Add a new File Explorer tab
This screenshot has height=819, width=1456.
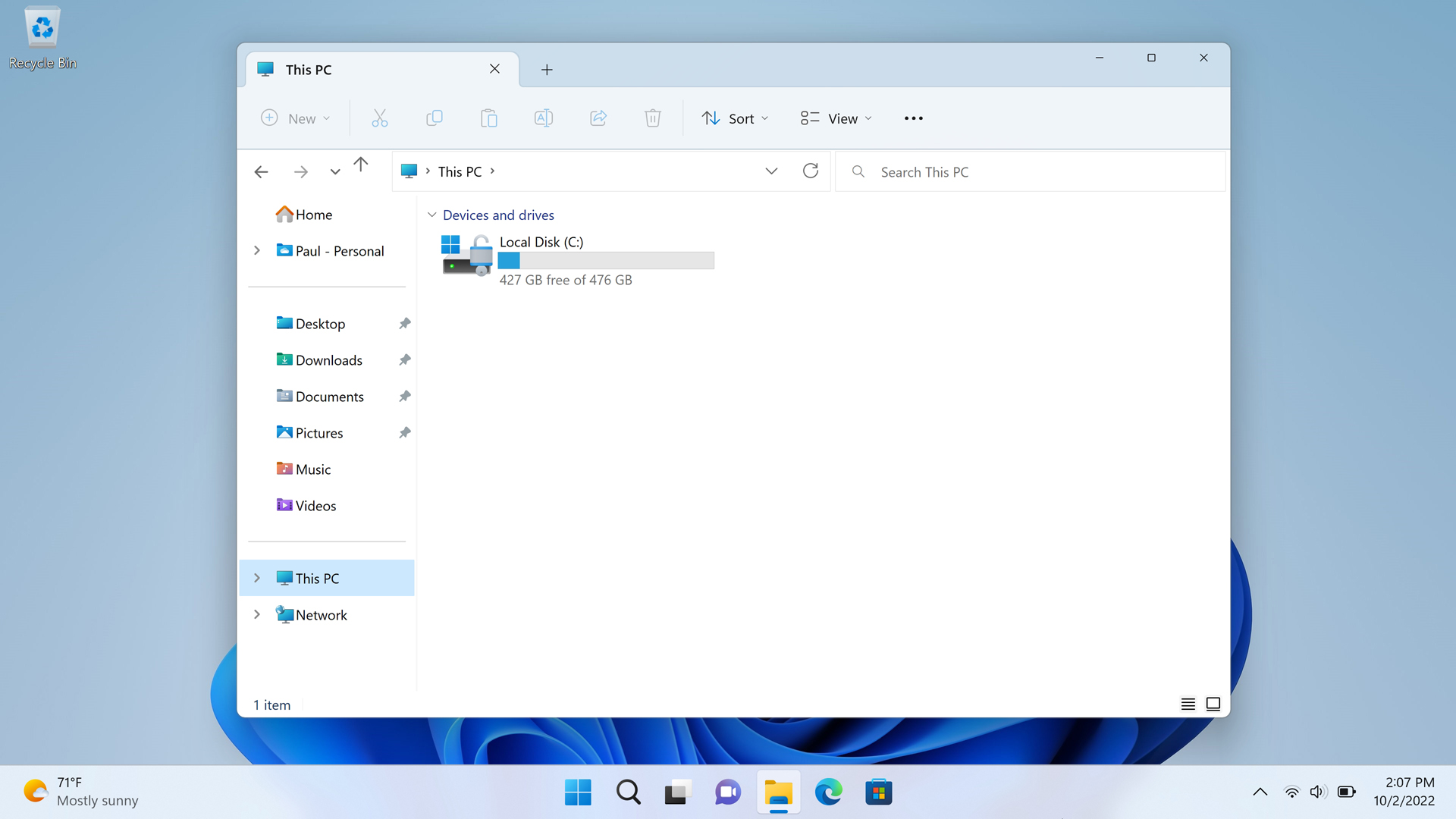(547, 70)
